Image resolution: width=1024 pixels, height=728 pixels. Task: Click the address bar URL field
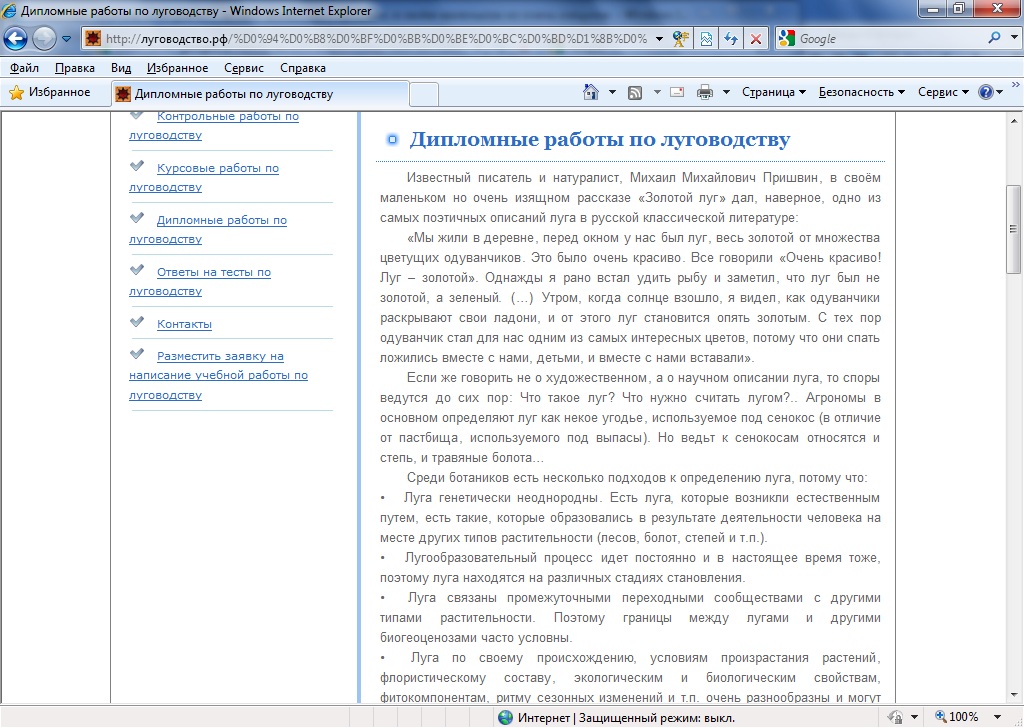coord(376,39)
